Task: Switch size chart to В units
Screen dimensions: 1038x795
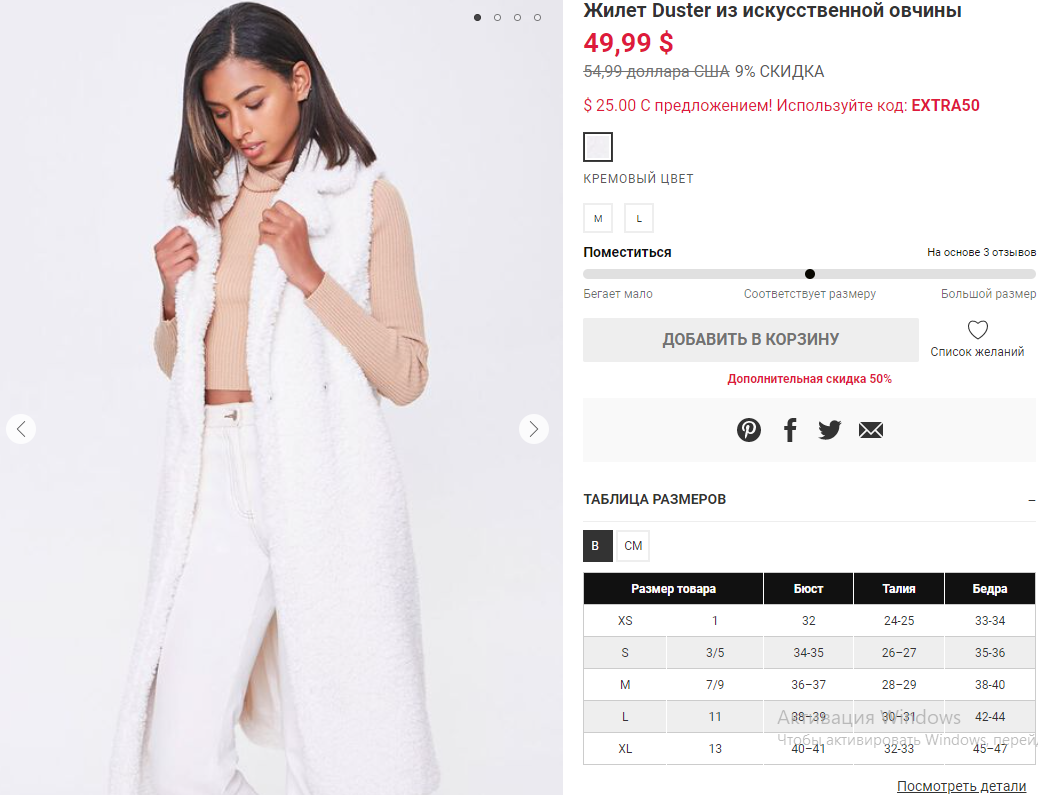Action: (597, 546)
